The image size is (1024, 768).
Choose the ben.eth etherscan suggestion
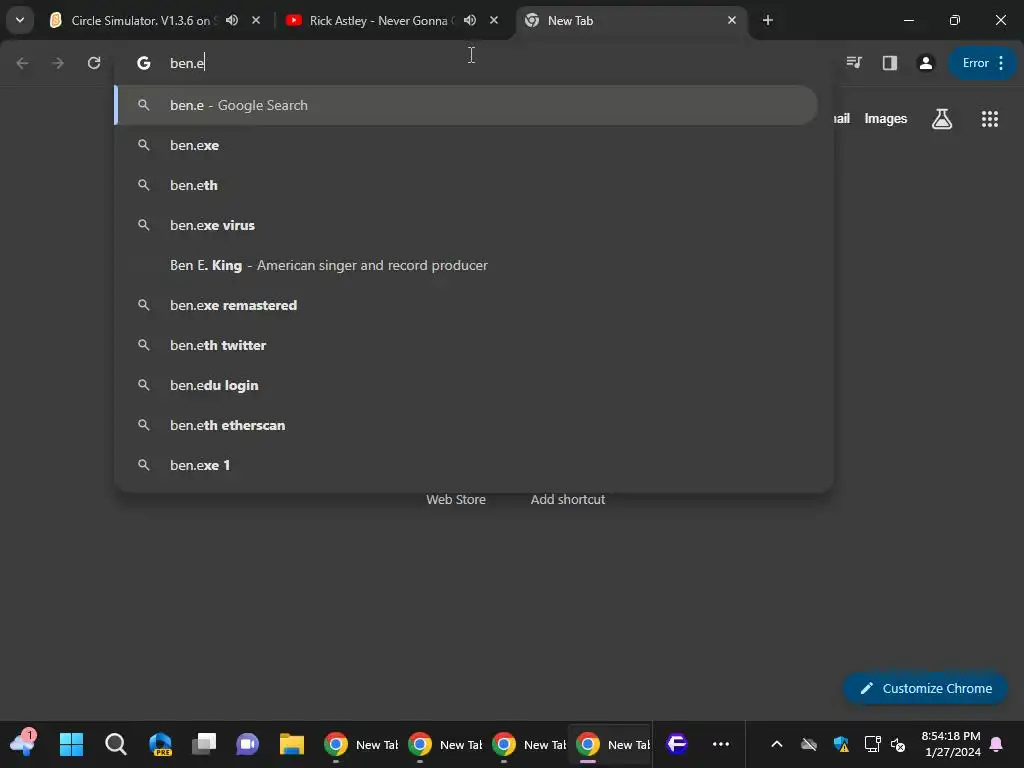pyautogui.click(x=466, y=425)
